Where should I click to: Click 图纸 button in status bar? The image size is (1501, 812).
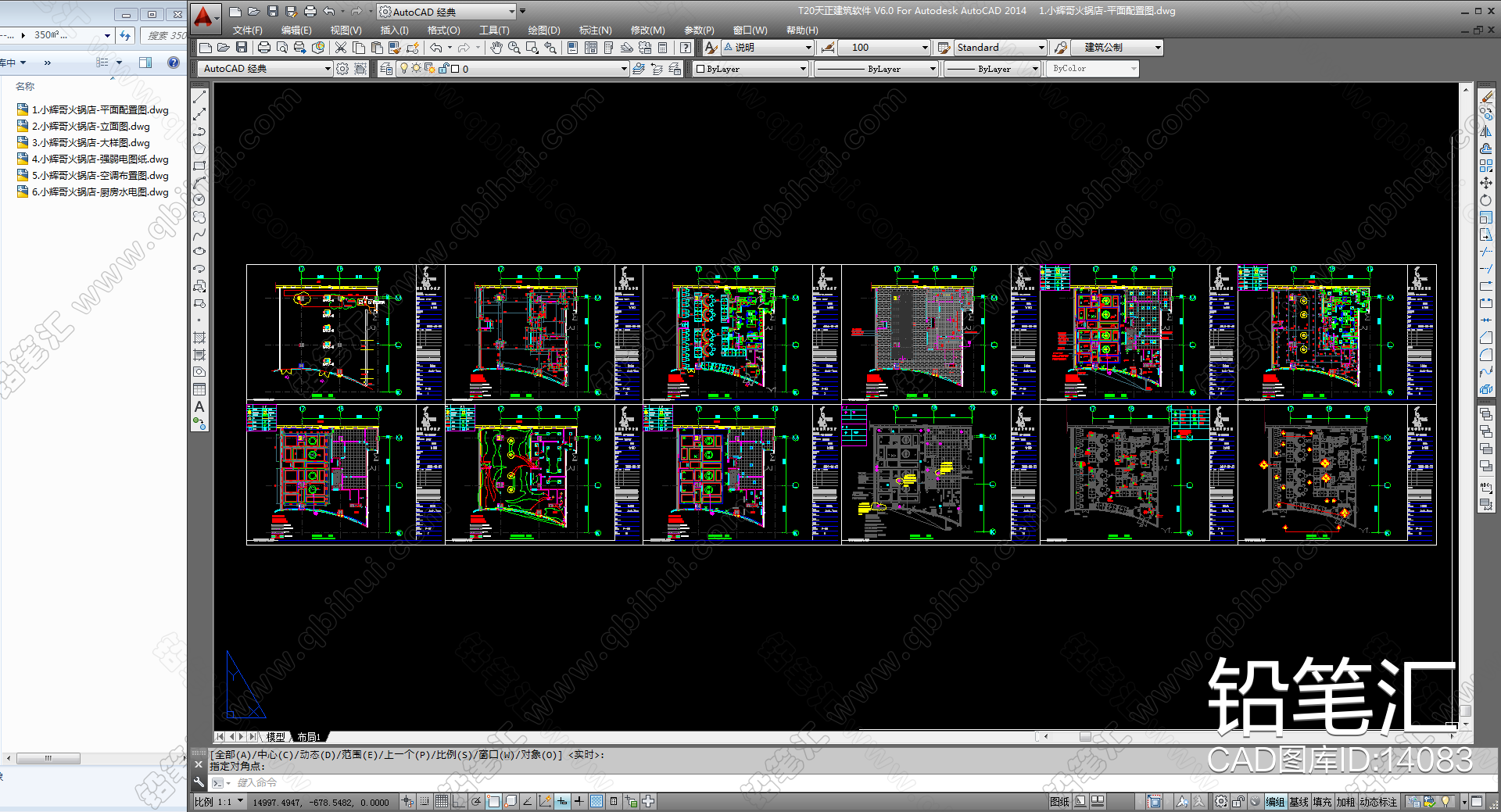click(x=1059, y=802)
